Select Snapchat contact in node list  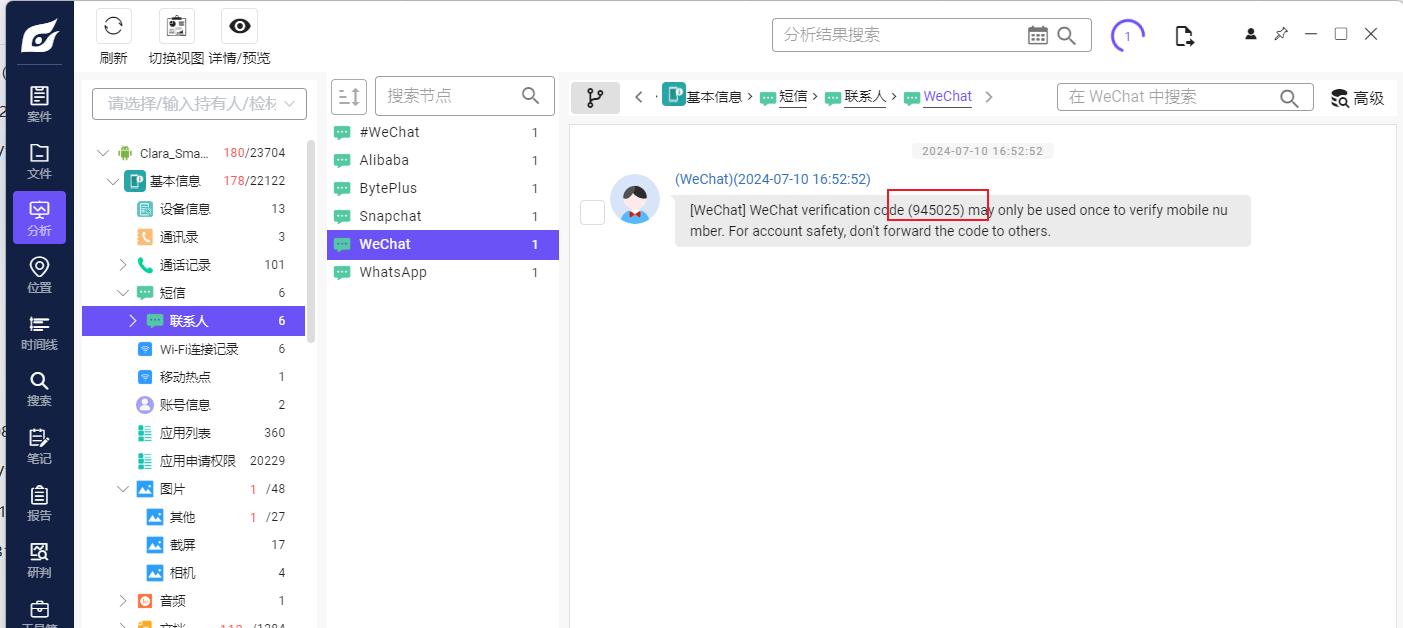(443, 216)
